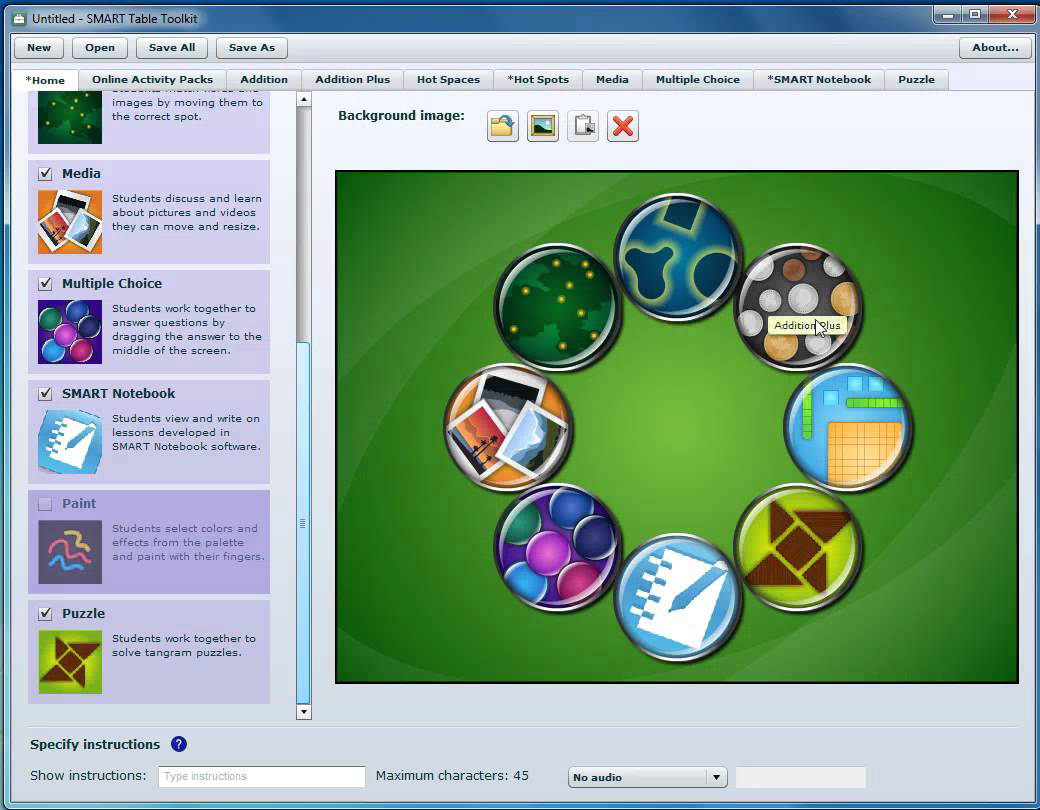Select the SMART Notebook globe in preview
This screenshot has width=1040, height=810.
pyautogui.click(x=678, y=598)
